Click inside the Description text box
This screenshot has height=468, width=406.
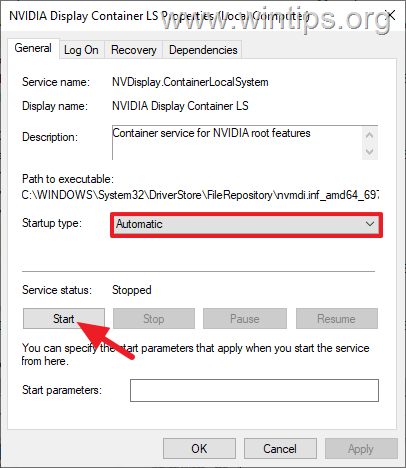coord(237,143)
